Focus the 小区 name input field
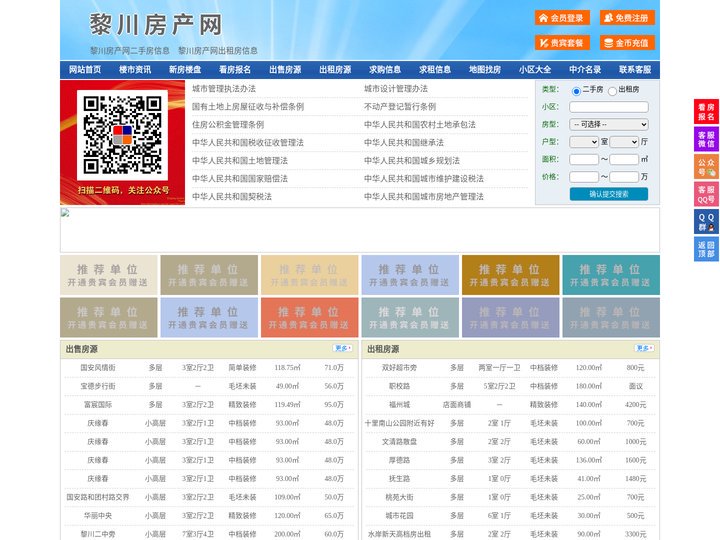The image size is (720, 540). point(609,107)
